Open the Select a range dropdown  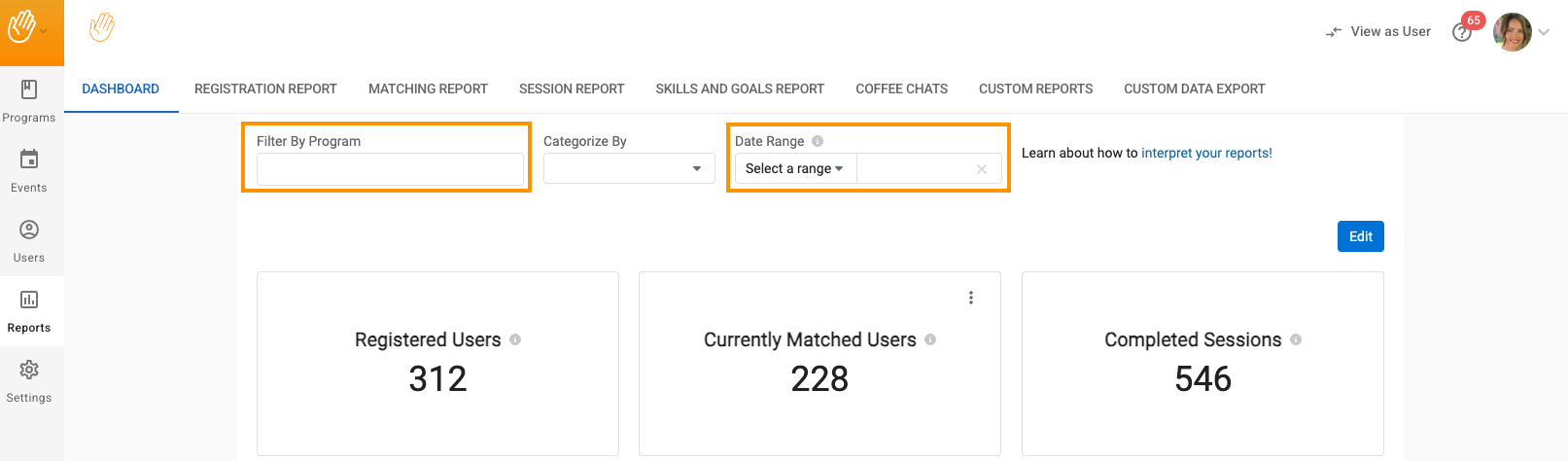(x=794, y=169)
